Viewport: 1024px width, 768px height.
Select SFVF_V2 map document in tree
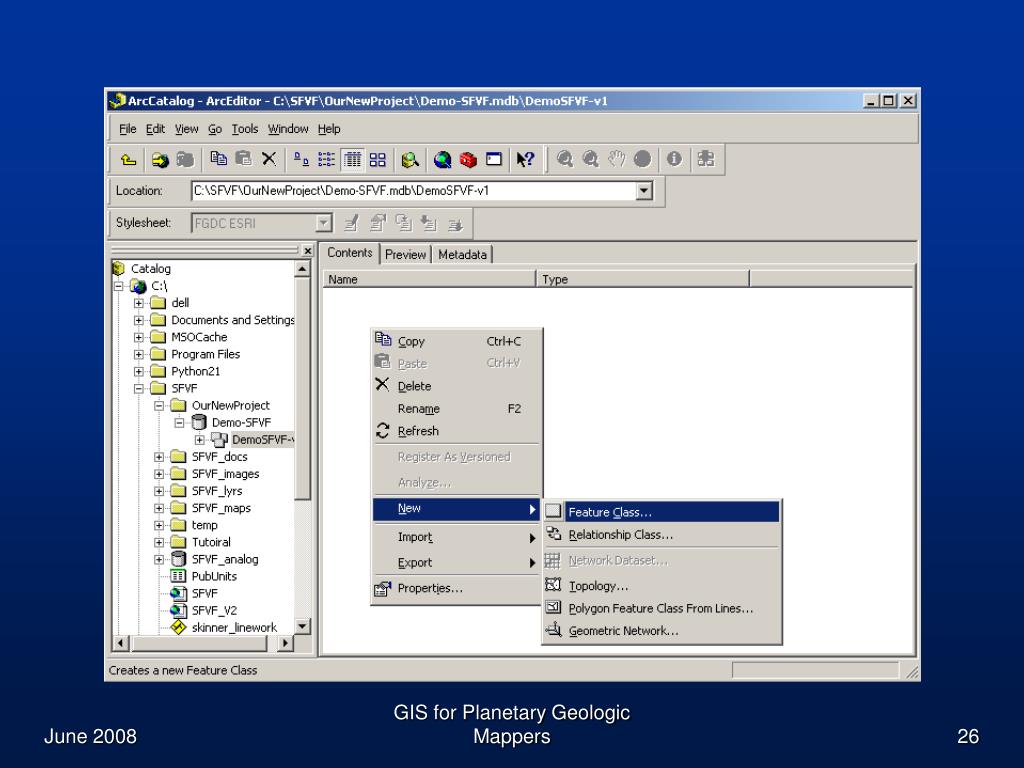214,611
